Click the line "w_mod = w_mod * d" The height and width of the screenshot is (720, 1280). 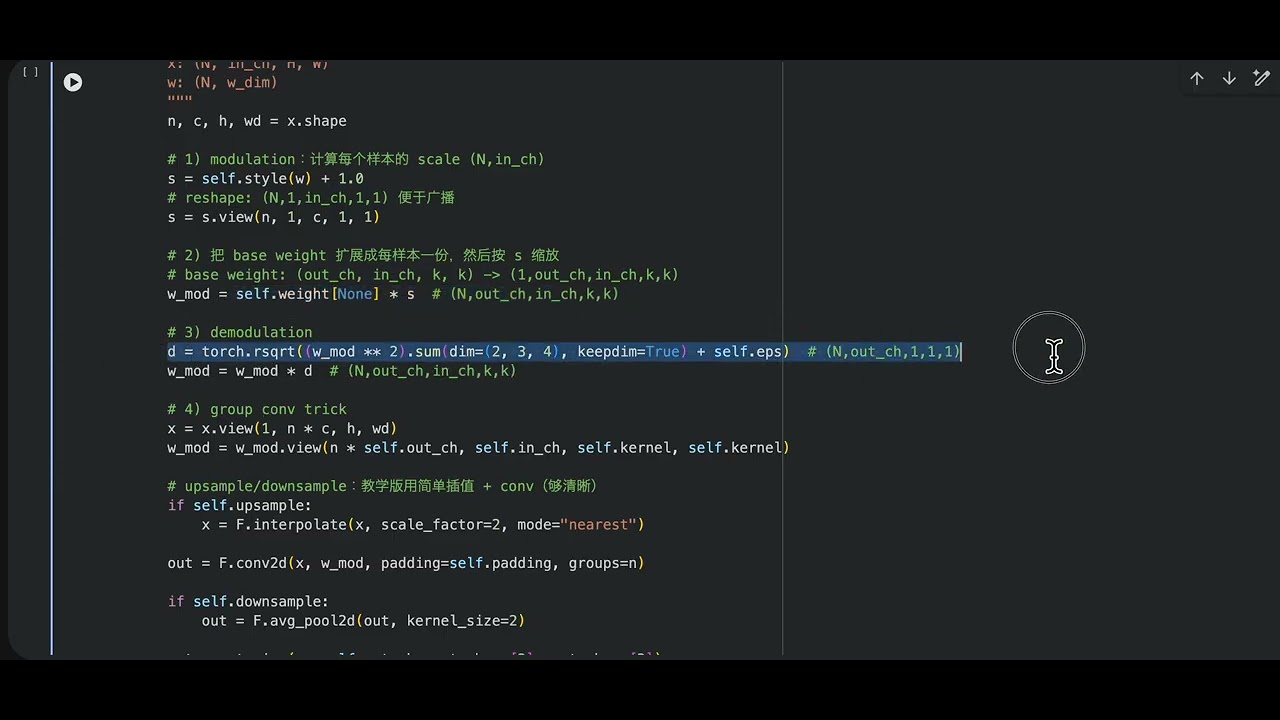(342, 371)
